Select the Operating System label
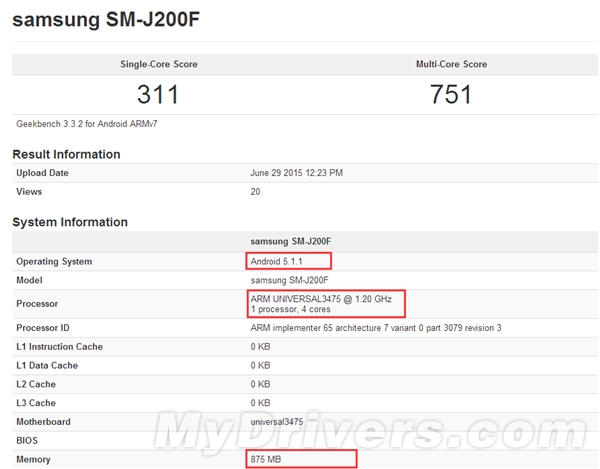Image resolution: width=600 pixels, height=469 pixels. 54,261
